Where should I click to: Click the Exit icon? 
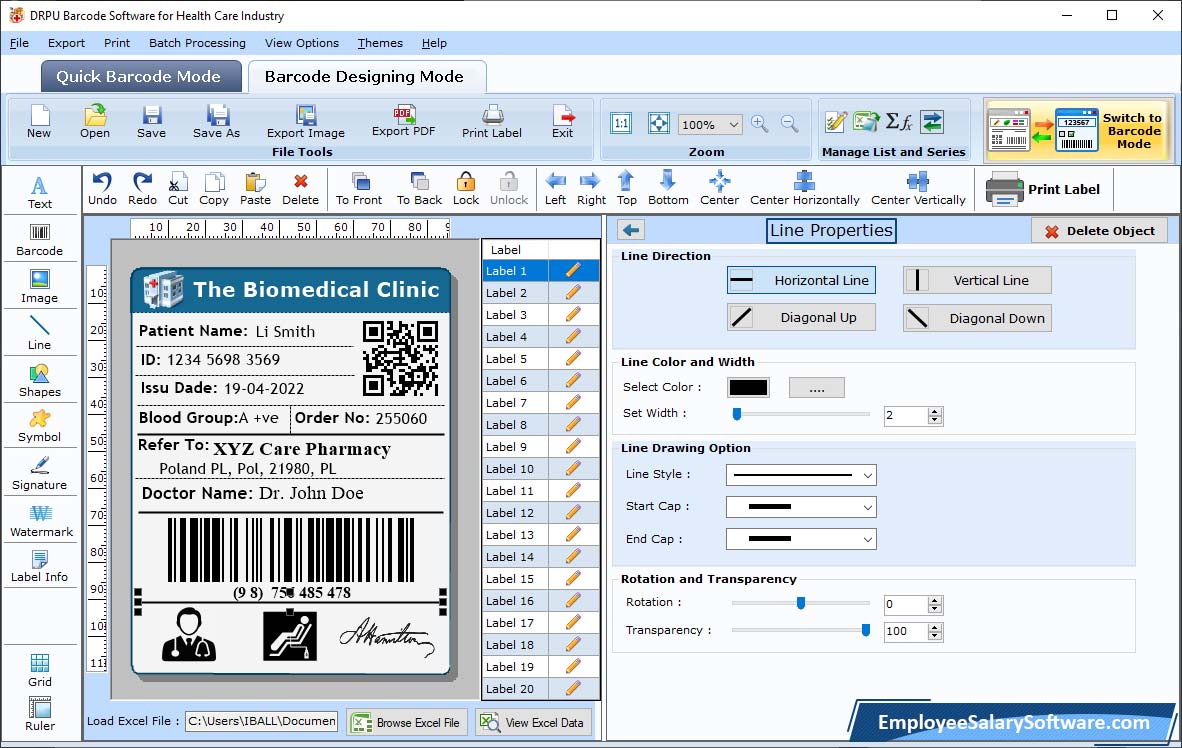[x=562, y=121]
